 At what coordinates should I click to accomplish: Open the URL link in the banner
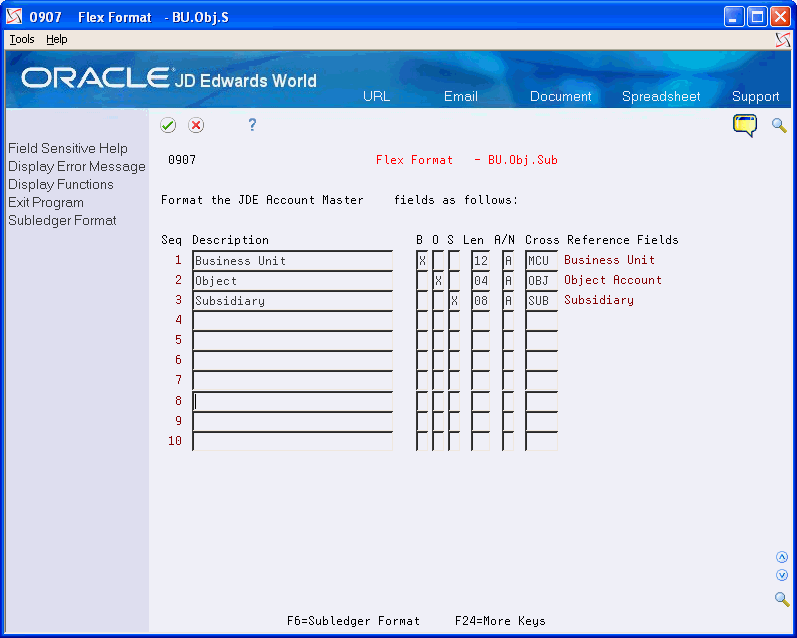click(376, 97)
